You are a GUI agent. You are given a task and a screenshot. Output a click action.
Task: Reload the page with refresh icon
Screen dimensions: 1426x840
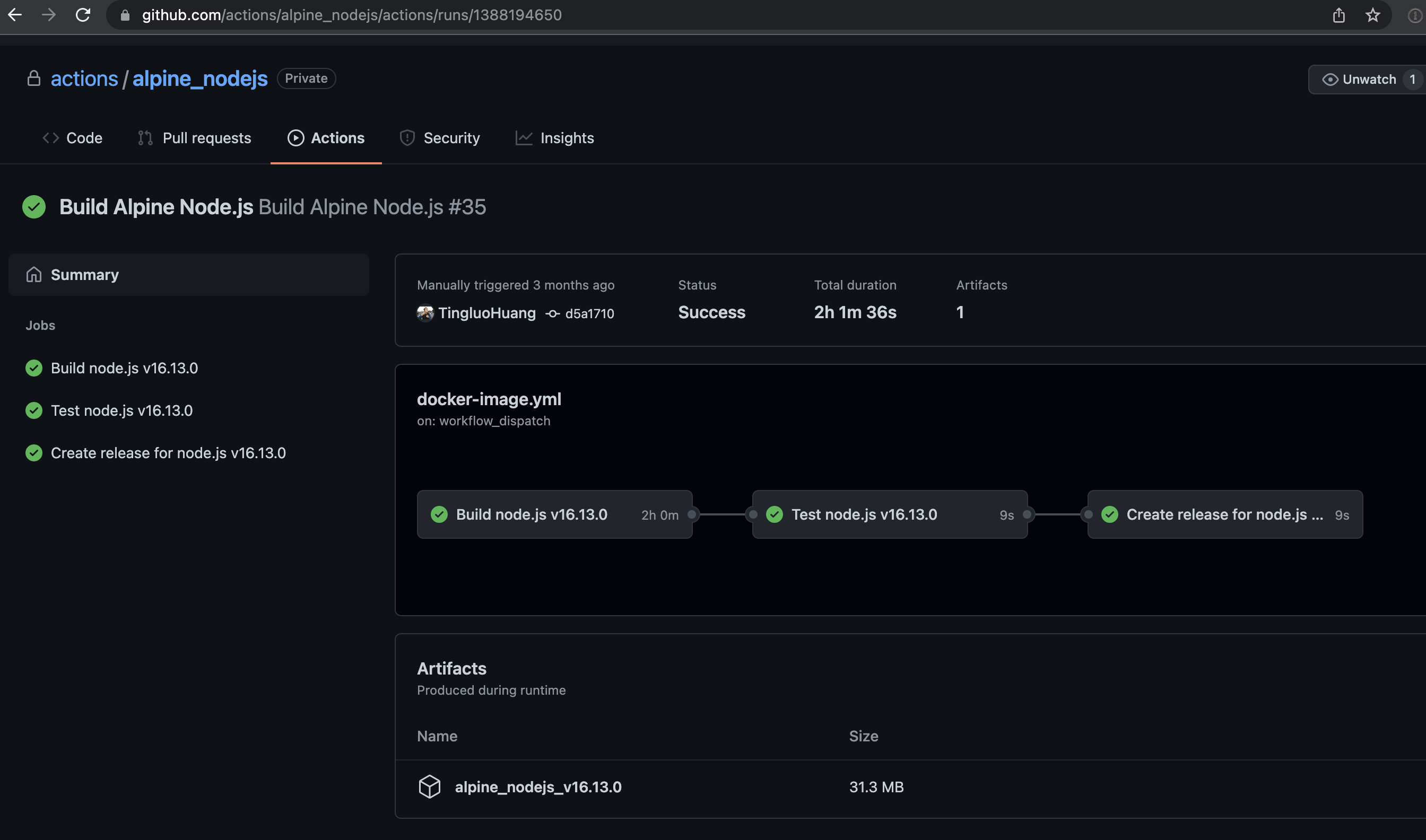pos(83,15)
